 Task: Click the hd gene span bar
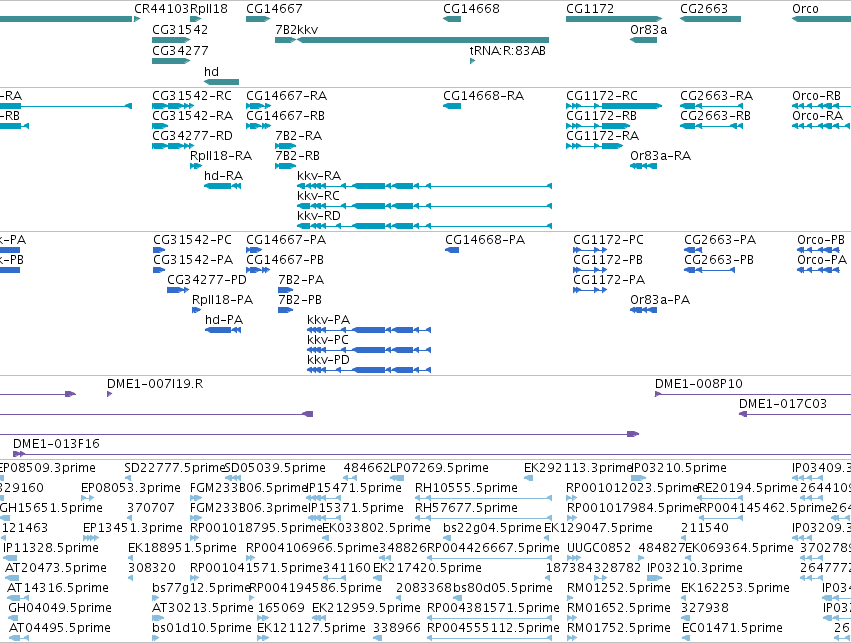coord(221,82)
